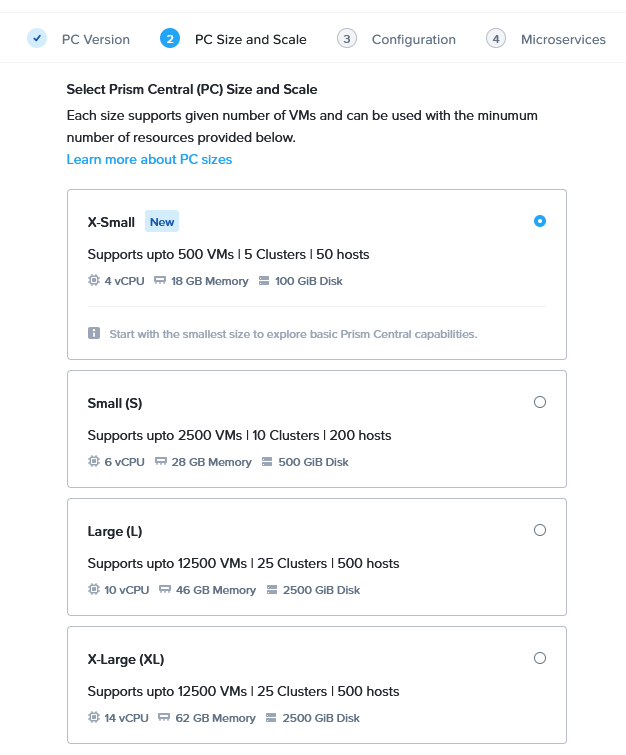Click the disk icon in X-Large card
The height and width of the screenshot is (755, 626).
[x=272, y=718]
